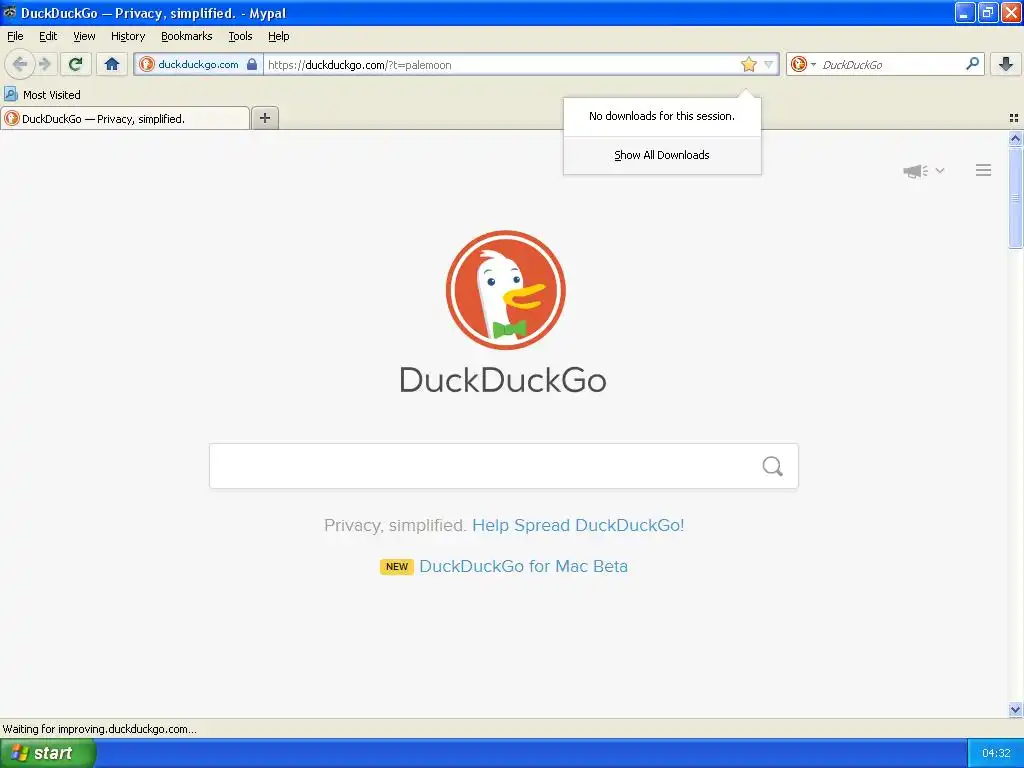Open the View menu

pyautogui.click(x=84, y=36)
